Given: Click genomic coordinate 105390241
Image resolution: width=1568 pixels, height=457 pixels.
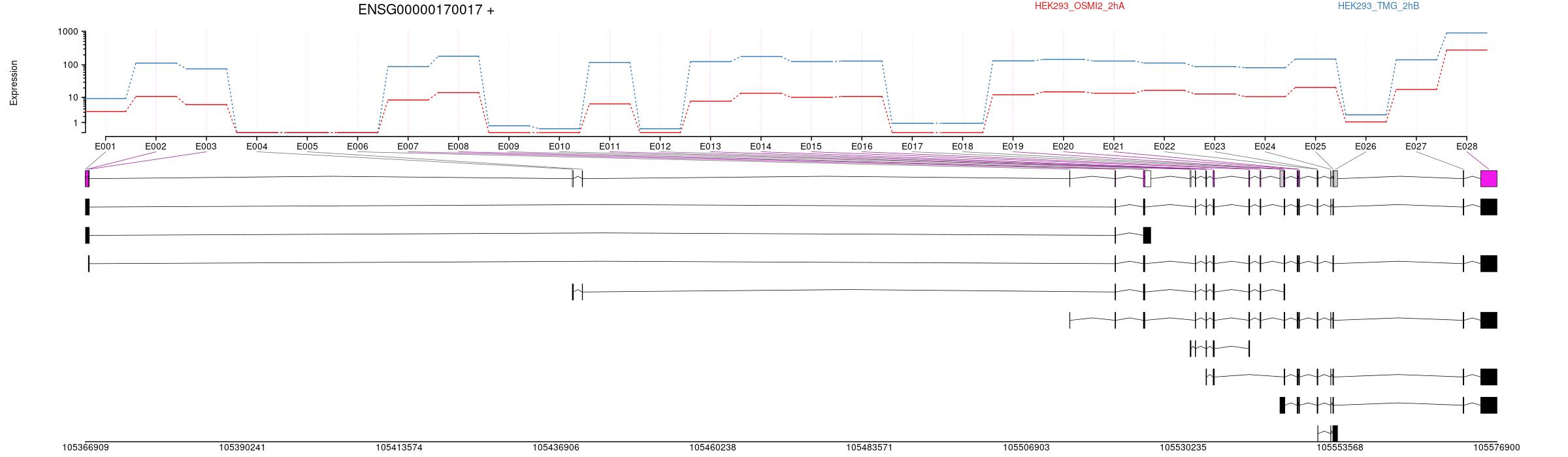Looking at the screenshot, I should coord(242,448).
